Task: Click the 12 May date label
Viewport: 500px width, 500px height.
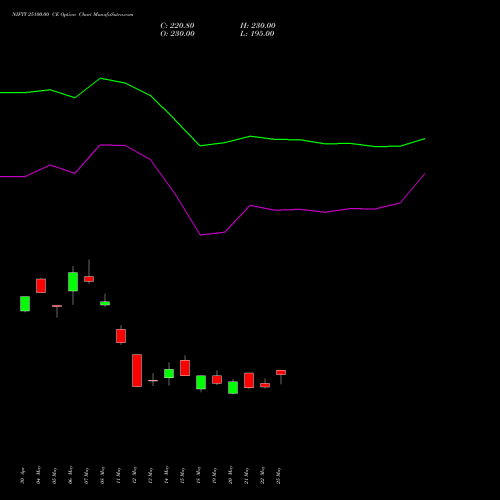Action: click(x=134, y=475)
